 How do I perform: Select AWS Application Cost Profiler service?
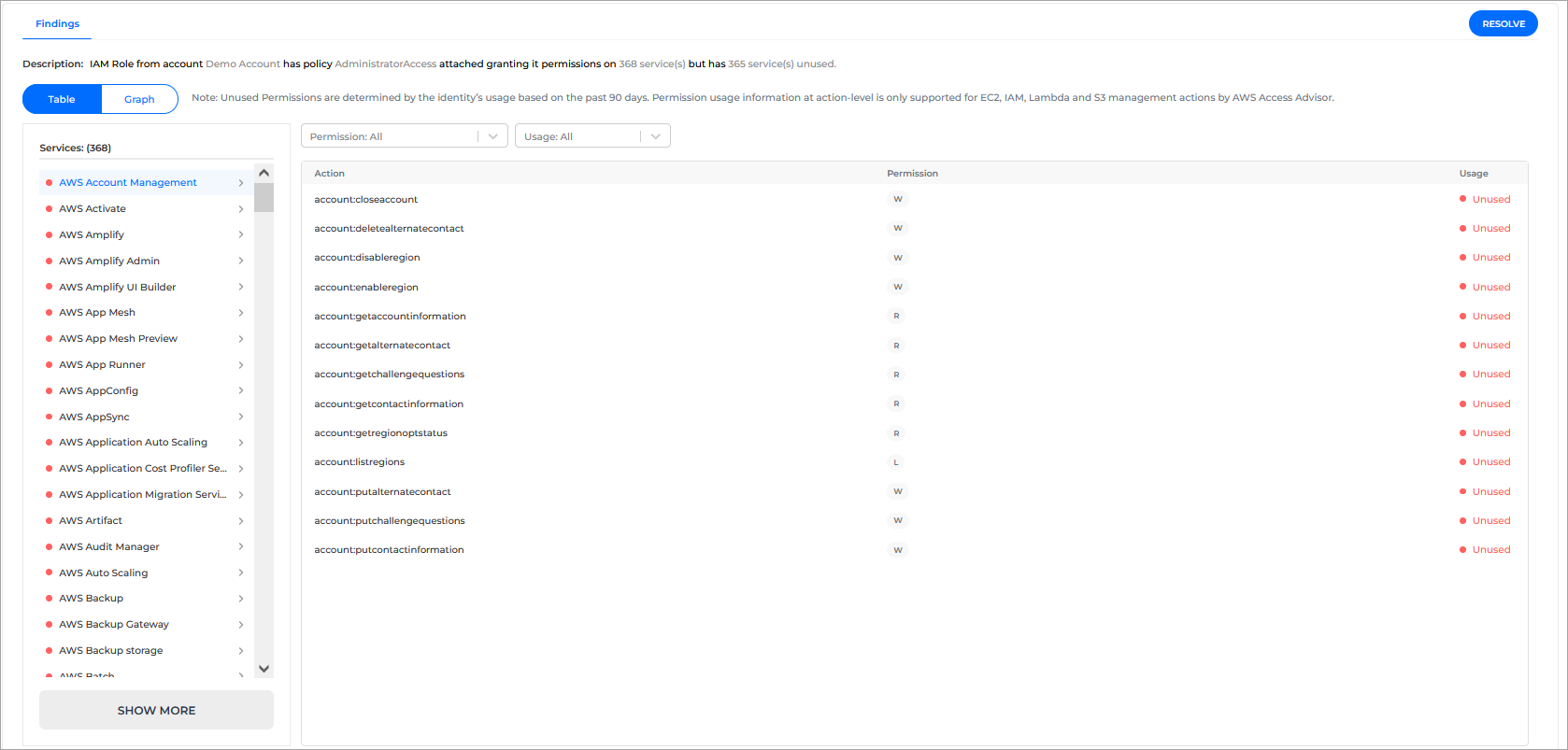(x=145, y=469)
